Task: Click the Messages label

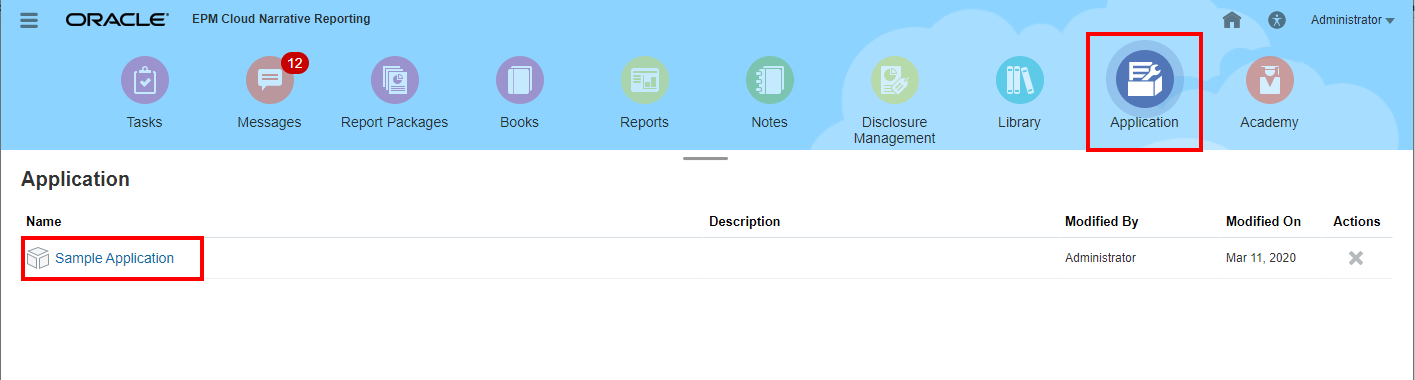Action: (269, 122)
